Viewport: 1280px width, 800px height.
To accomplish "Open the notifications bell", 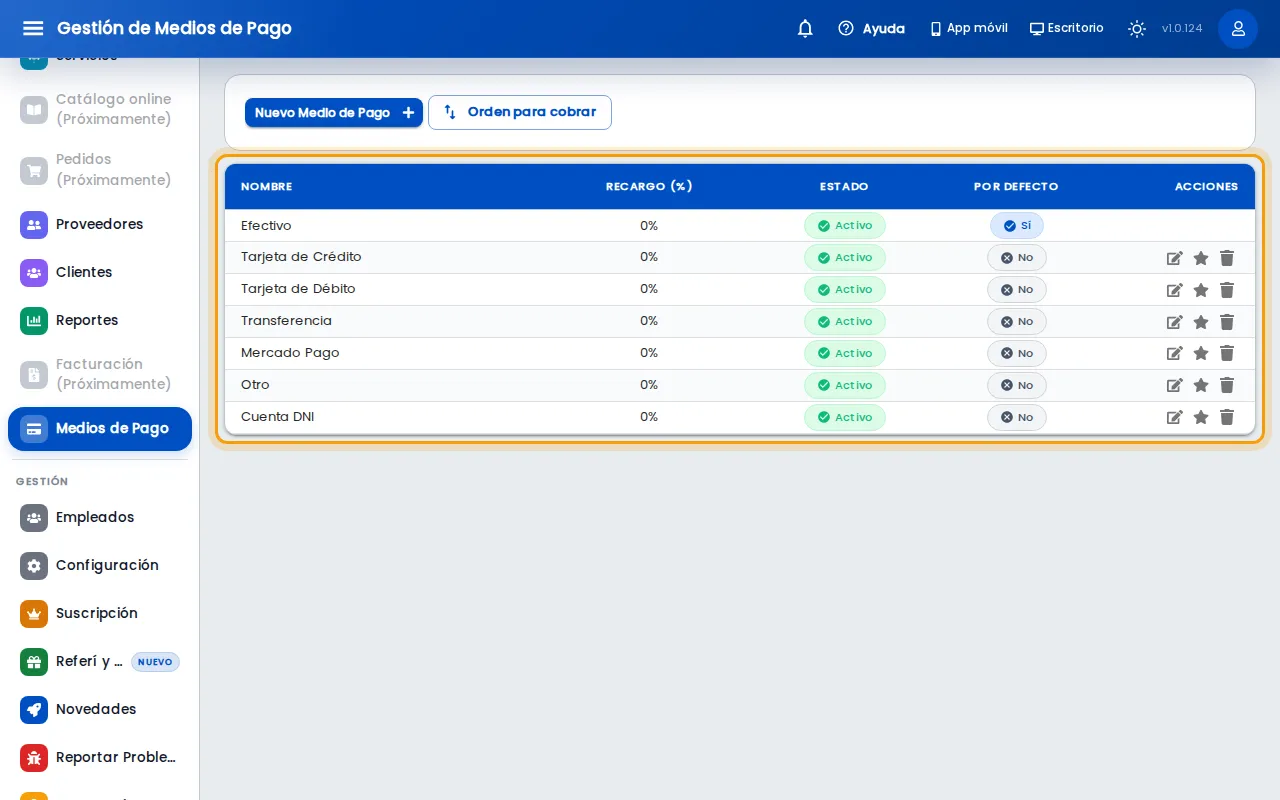I will point(805,28).
